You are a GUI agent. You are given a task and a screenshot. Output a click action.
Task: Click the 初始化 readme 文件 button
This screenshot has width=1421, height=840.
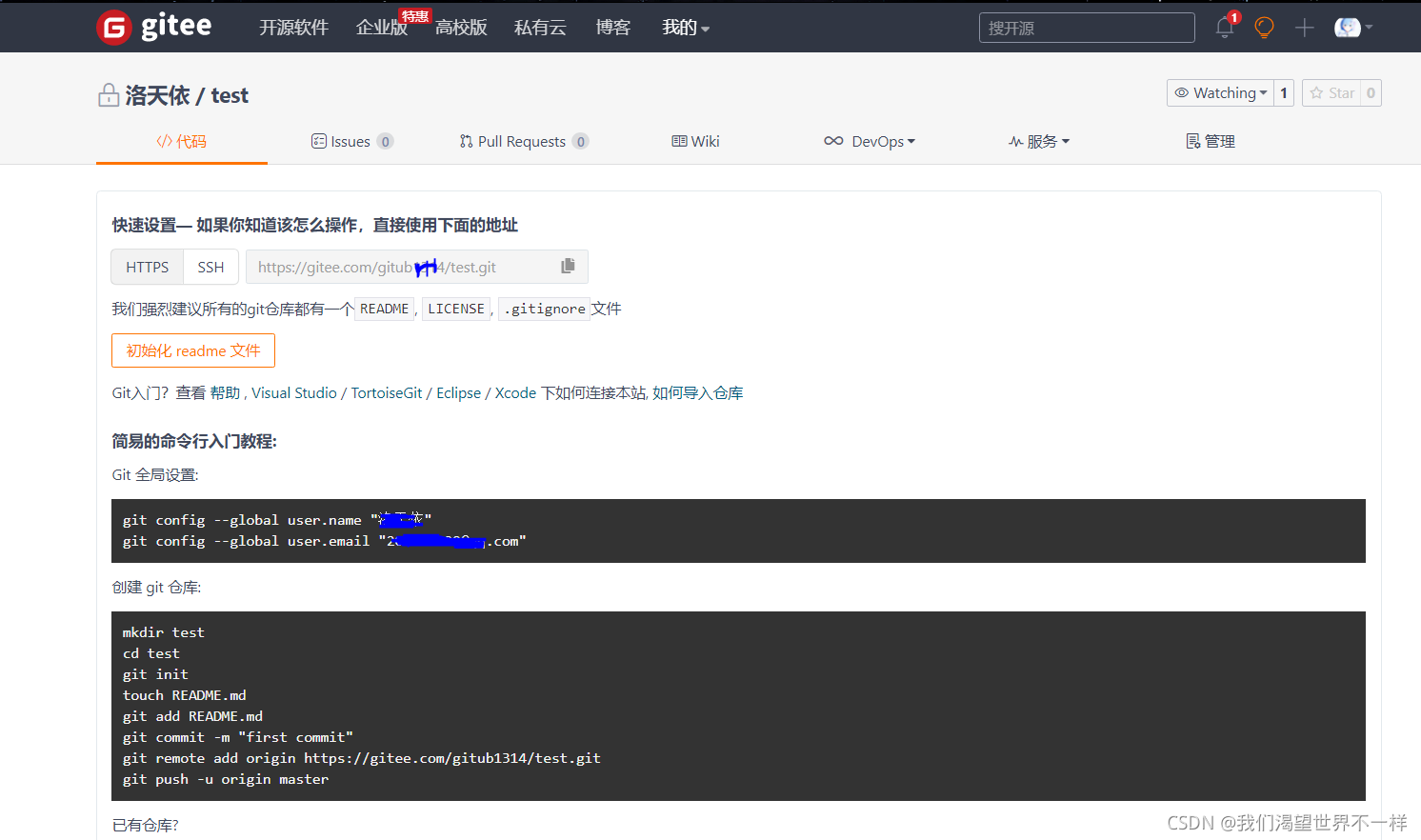pyautogui.click(x=193, y=350)
